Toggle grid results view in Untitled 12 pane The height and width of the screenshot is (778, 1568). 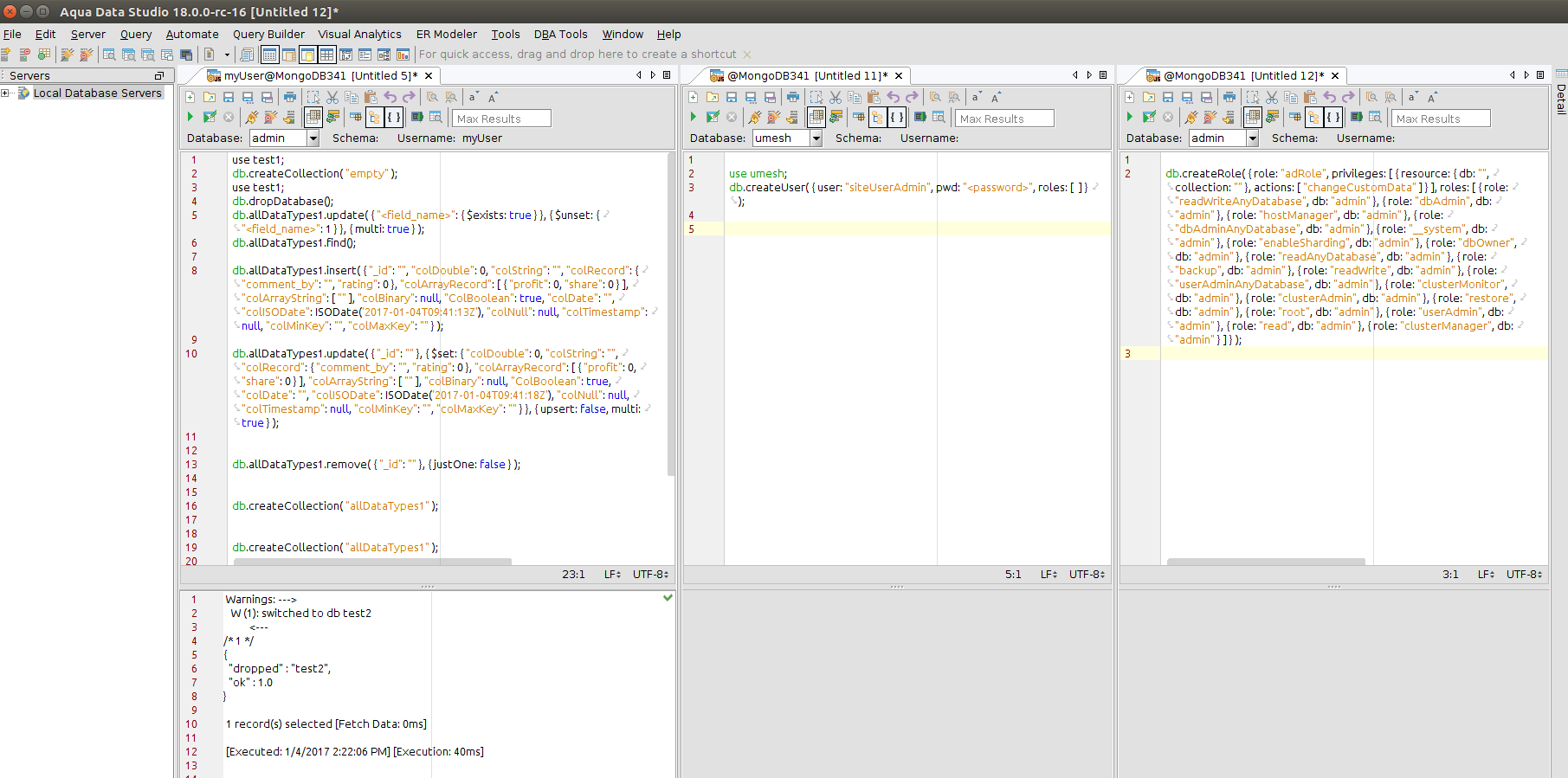point(1253,117)
